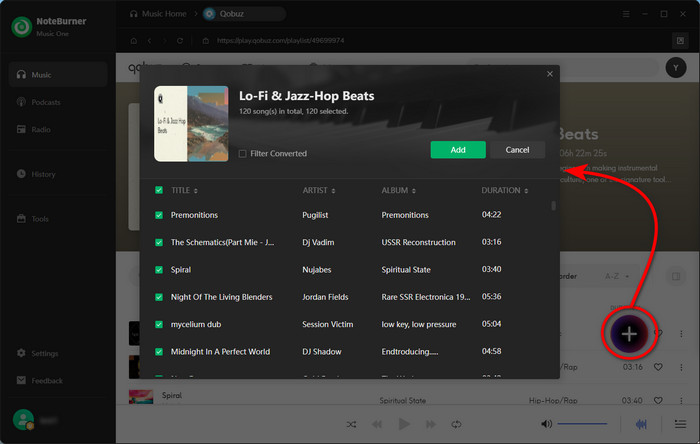700x444 pixels.
Task: Select the USSR Reconstruction album cell
Action: pyautogui.click(x=418, y=242)
